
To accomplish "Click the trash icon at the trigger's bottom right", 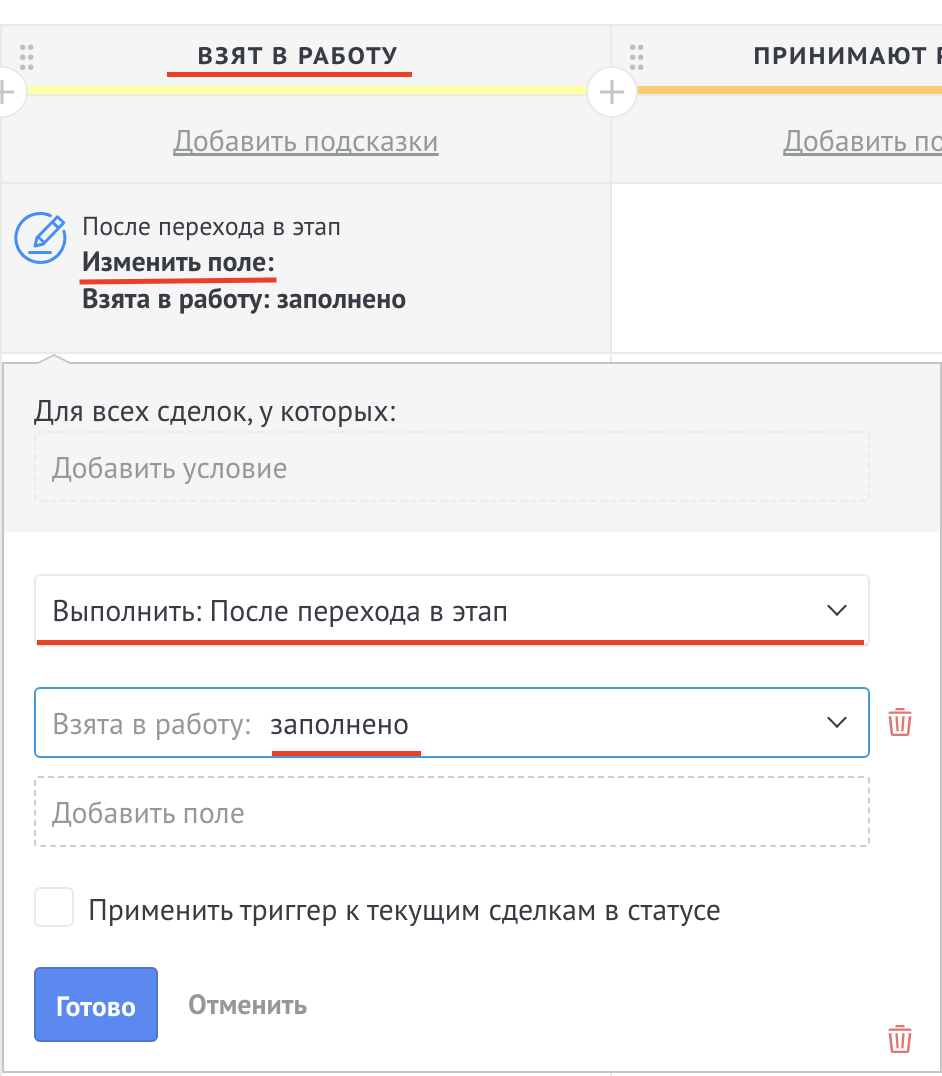I will coord(900,1039).
